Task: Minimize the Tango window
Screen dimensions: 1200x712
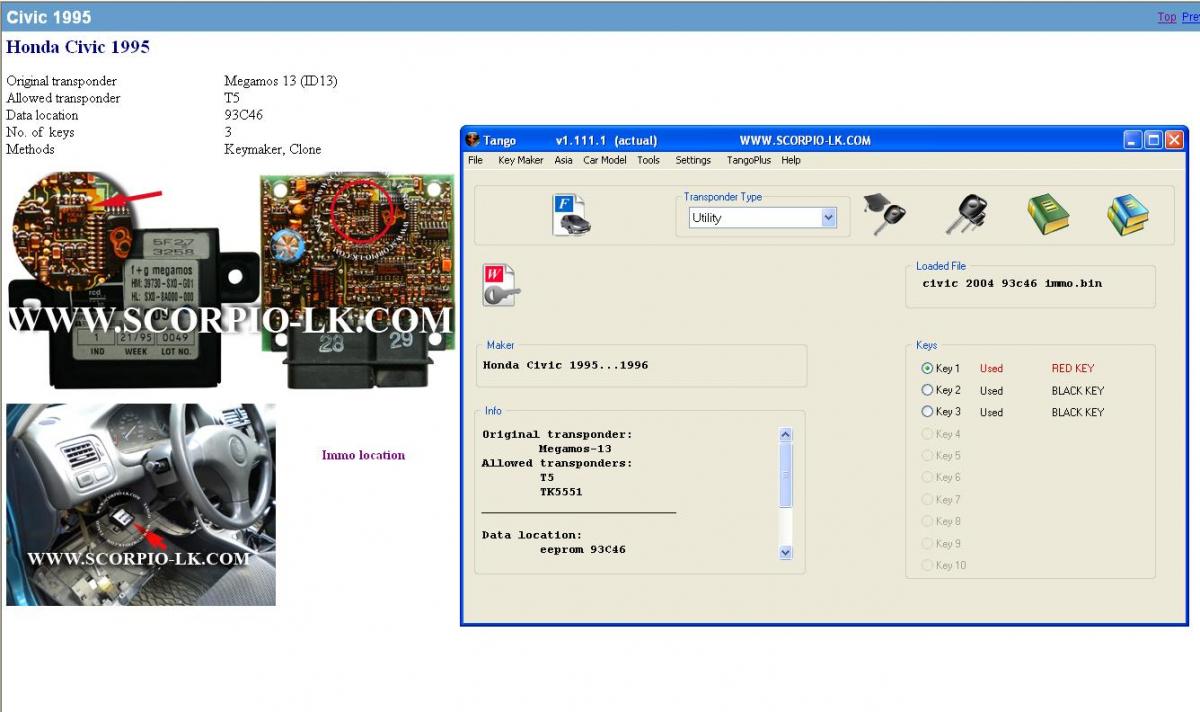Action: pos(1132,140)
